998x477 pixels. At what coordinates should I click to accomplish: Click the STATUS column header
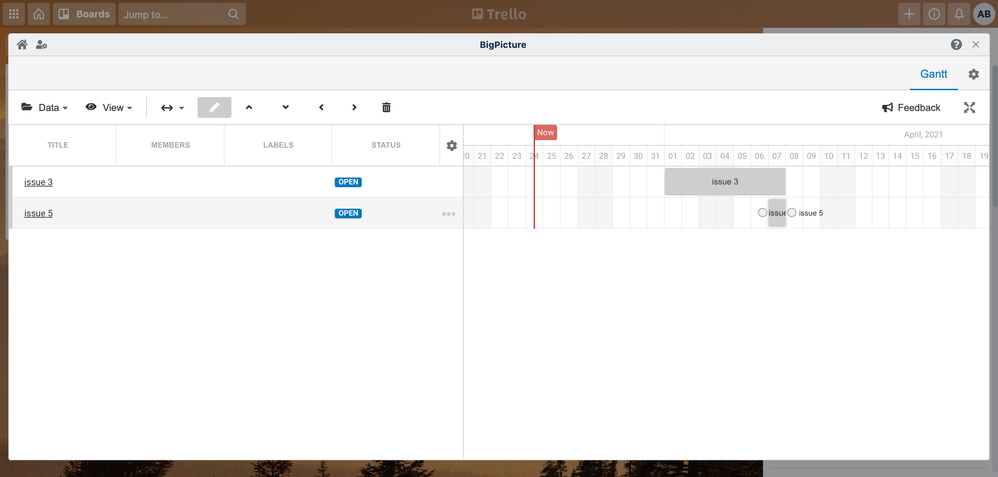[386, 145]
